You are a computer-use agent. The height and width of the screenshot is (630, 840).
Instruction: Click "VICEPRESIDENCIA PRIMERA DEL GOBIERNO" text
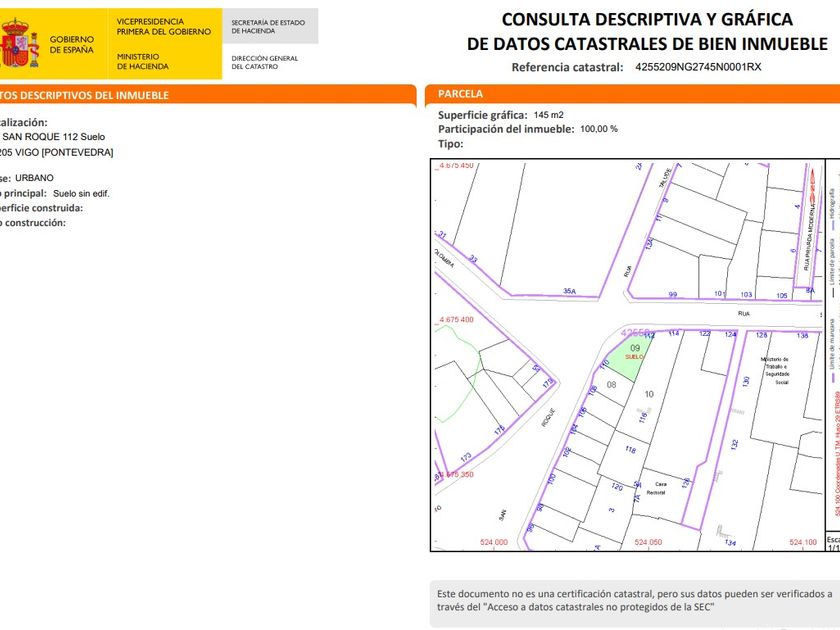[x=163, y=27]
